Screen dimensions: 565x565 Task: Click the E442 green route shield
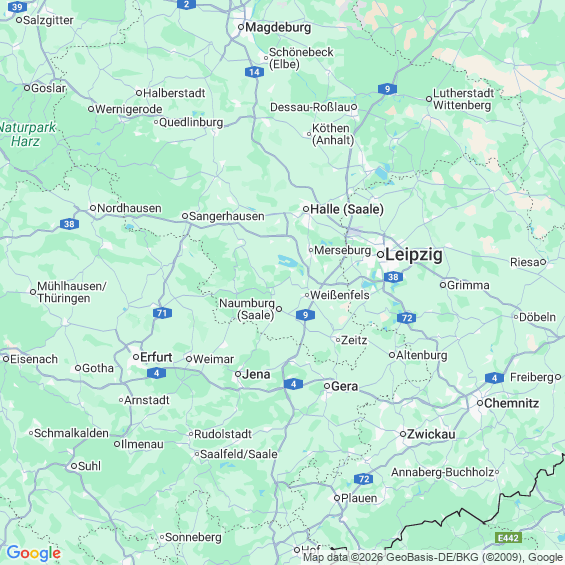[508, 538]
